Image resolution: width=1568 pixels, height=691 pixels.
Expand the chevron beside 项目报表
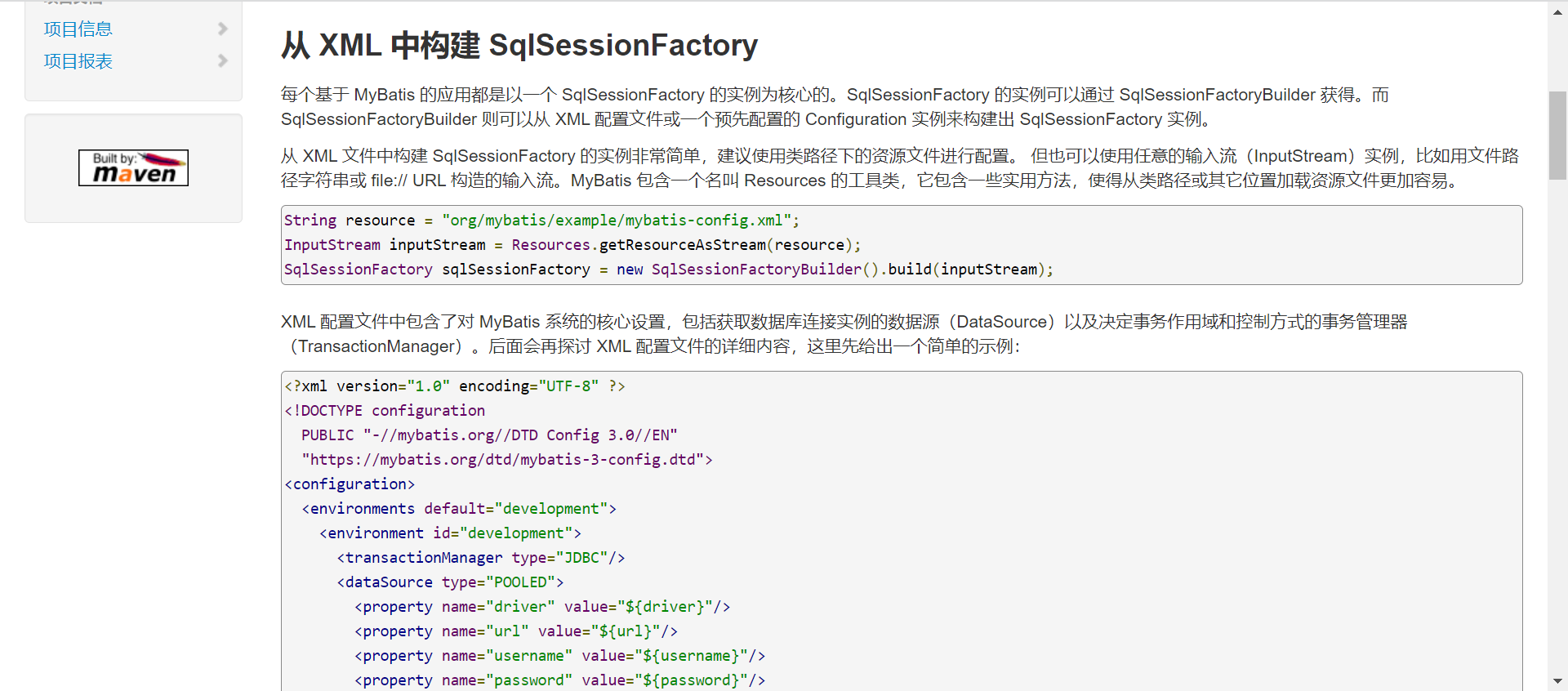(x=222, y=60)
